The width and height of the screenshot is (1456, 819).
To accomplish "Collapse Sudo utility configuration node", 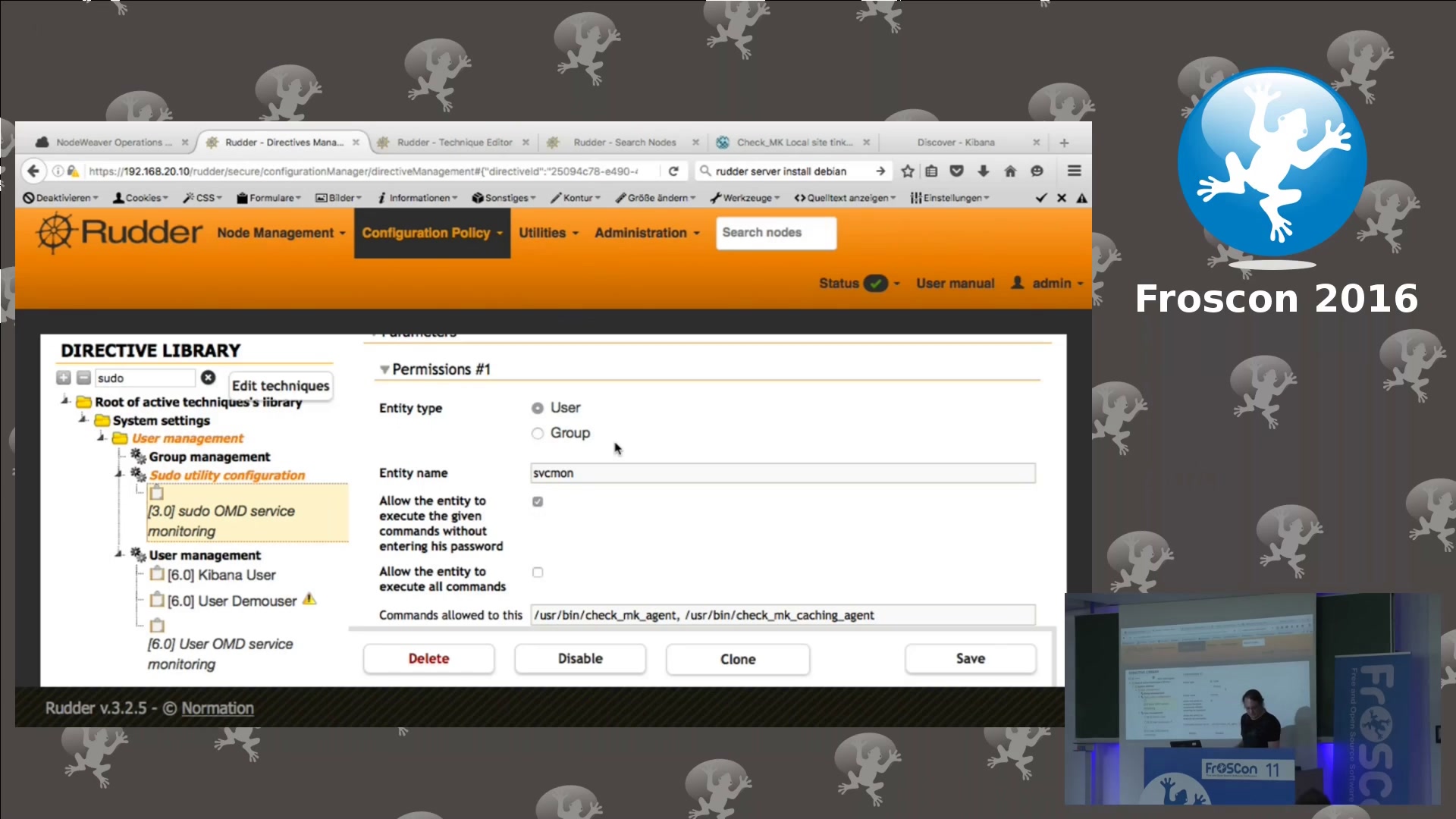I will pos(119,474).
